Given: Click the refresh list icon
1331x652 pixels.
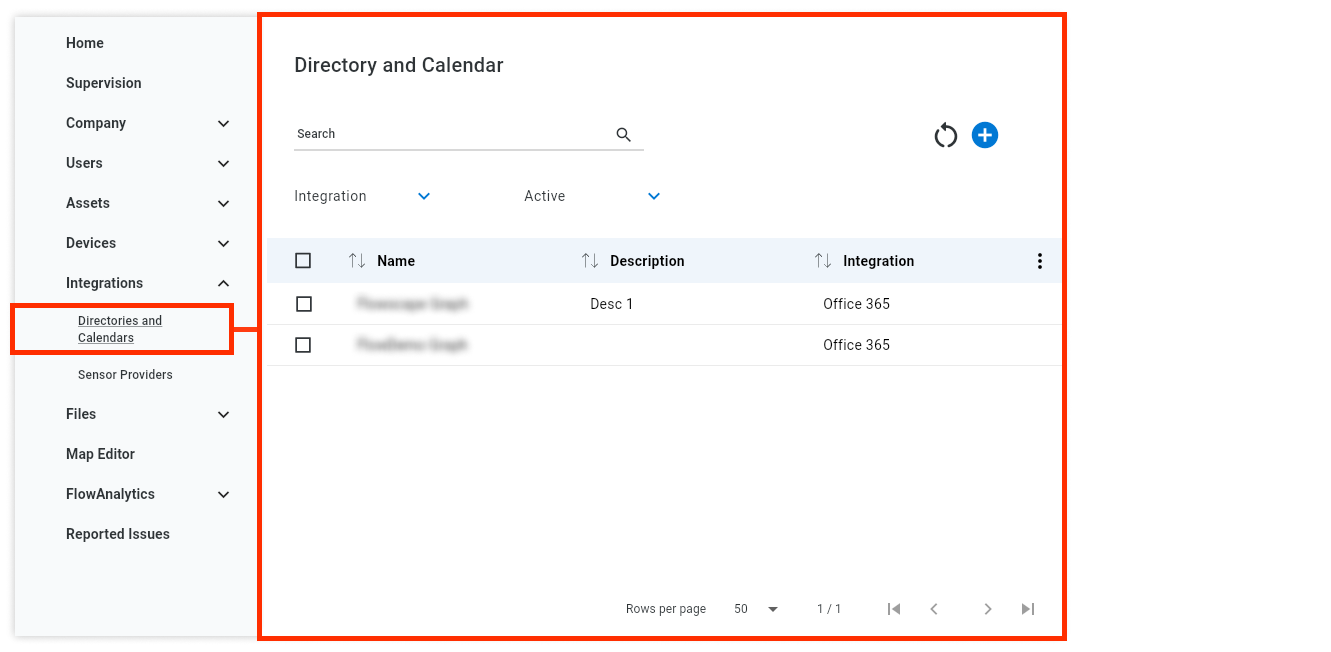Looking at the screenshot, I should 946,135.
